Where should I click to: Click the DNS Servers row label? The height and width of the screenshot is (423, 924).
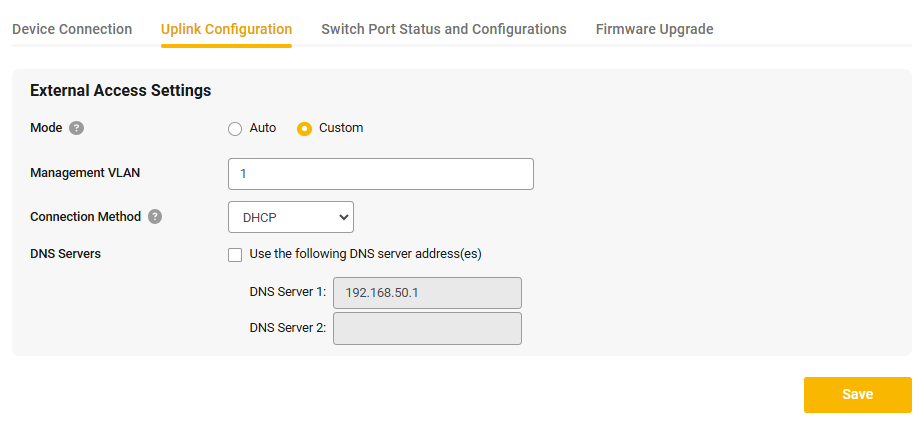pyautogui.click(x=65, y=254)
